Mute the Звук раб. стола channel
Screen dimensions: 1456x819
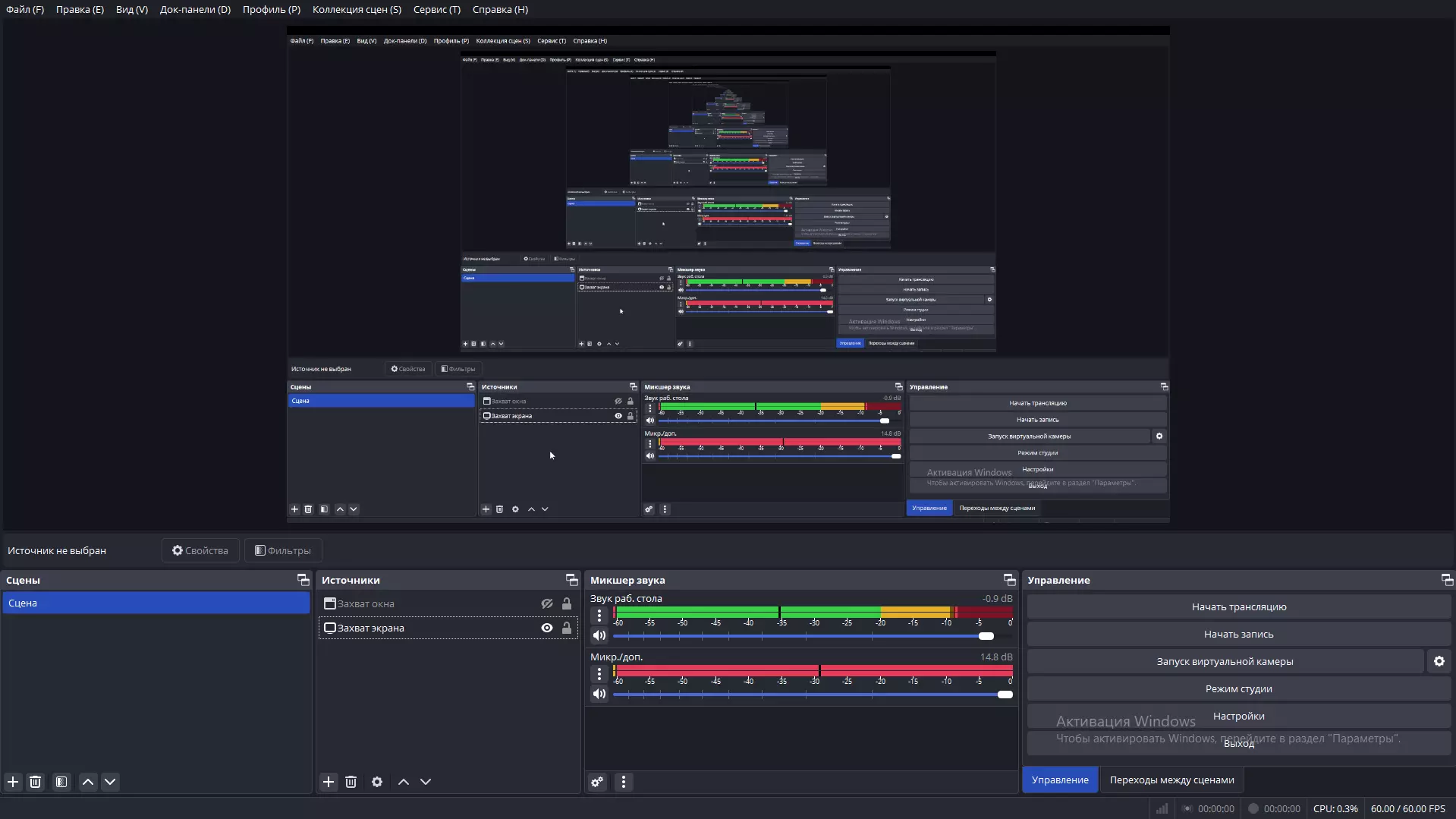(x=599, y=636)
